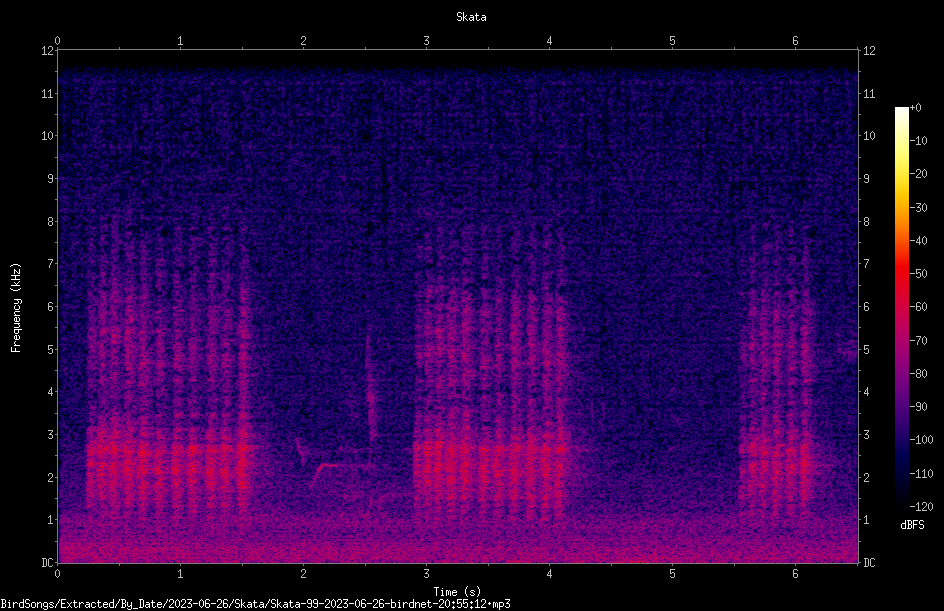Click the "11" tick on the left frequency axis
944x611 pixels.
[48, 93]
